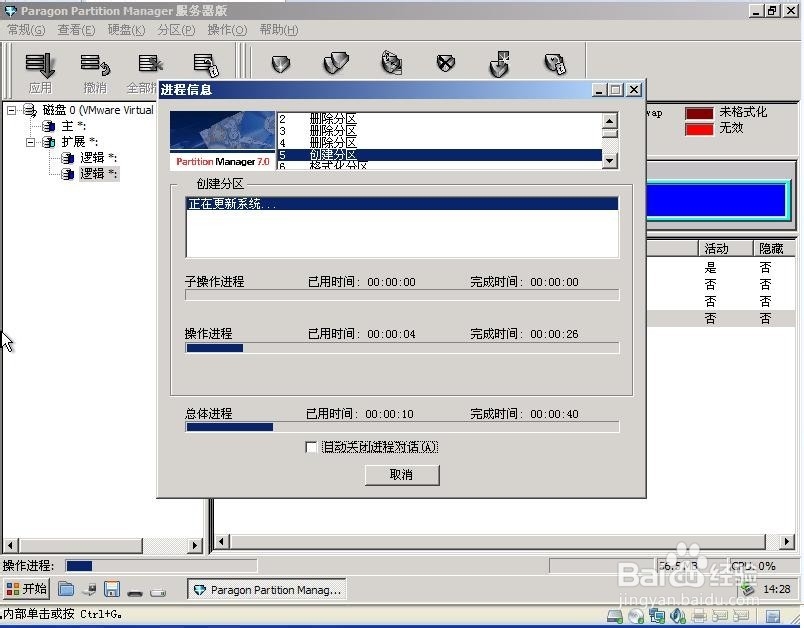Close the 进程信息 dialog
The image size is (804, 628).
click(634, 90)
